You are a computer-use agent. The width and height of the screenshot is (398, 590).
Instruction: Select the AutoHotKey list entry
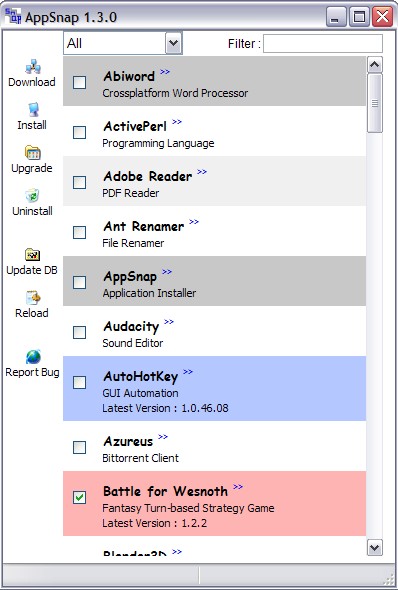pyautogui.click(x=214, y=389)
